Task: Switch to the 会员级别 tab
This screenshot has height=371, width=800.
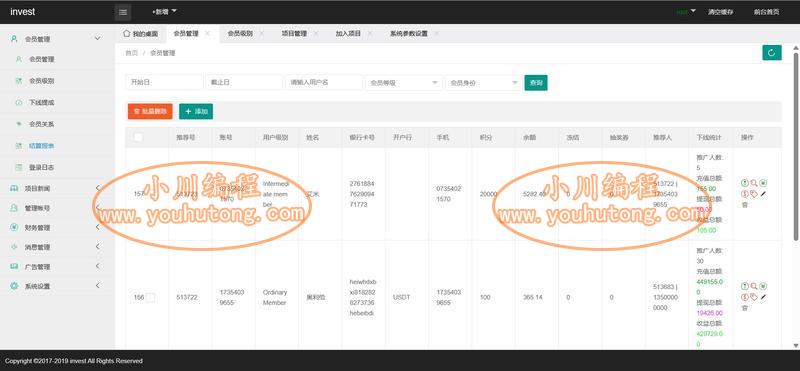Action: click(240, 33)
